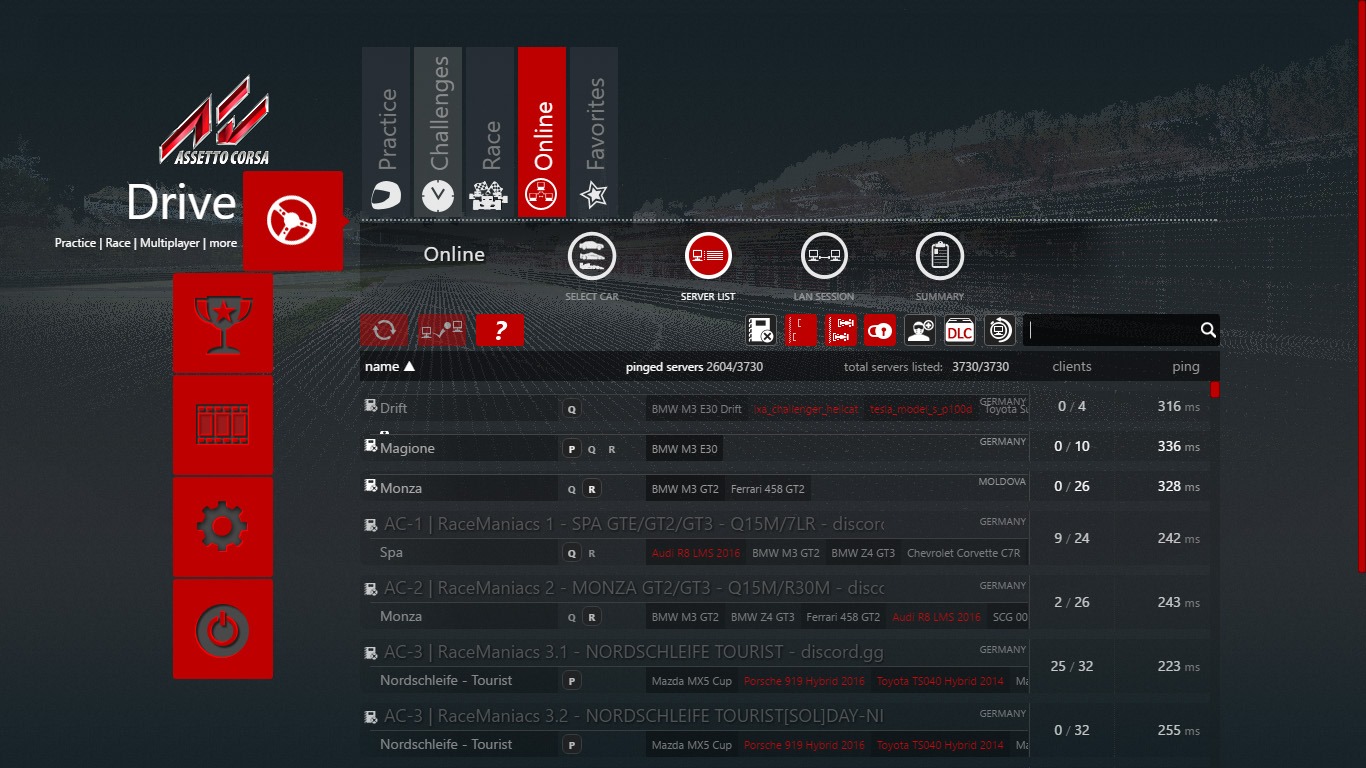This screenshot has width=1366, height=768.
Task: Open the Server List step
Action: click(708, 257)
